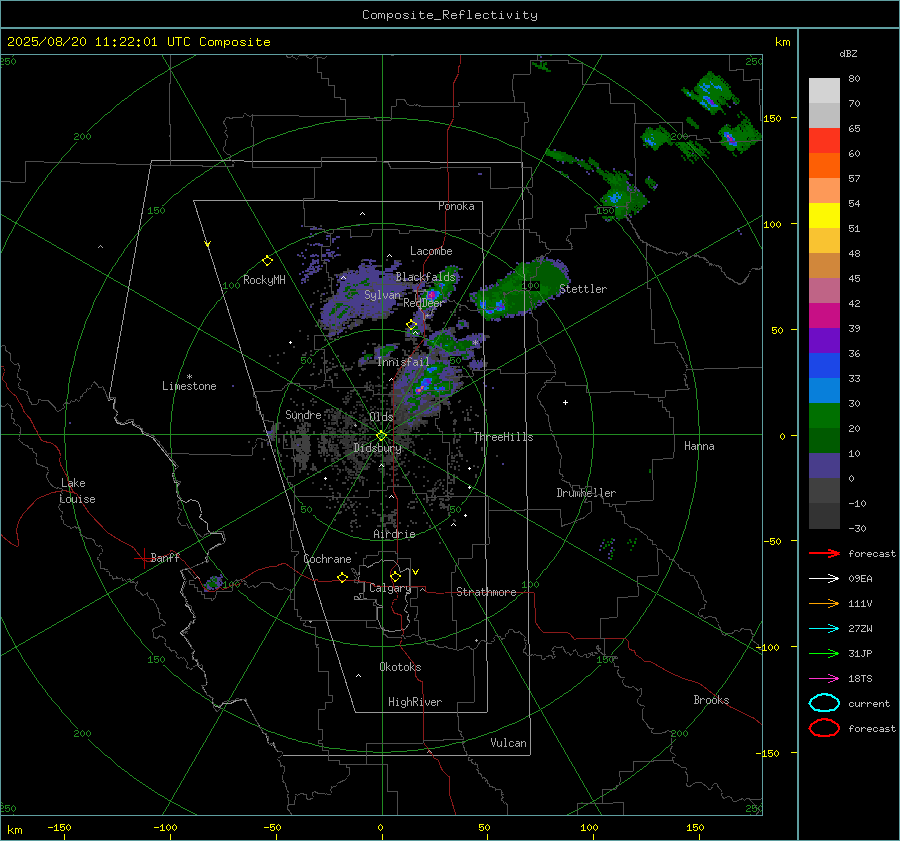Click the magenta 18TS arrow legend icon

click(824, 679)
